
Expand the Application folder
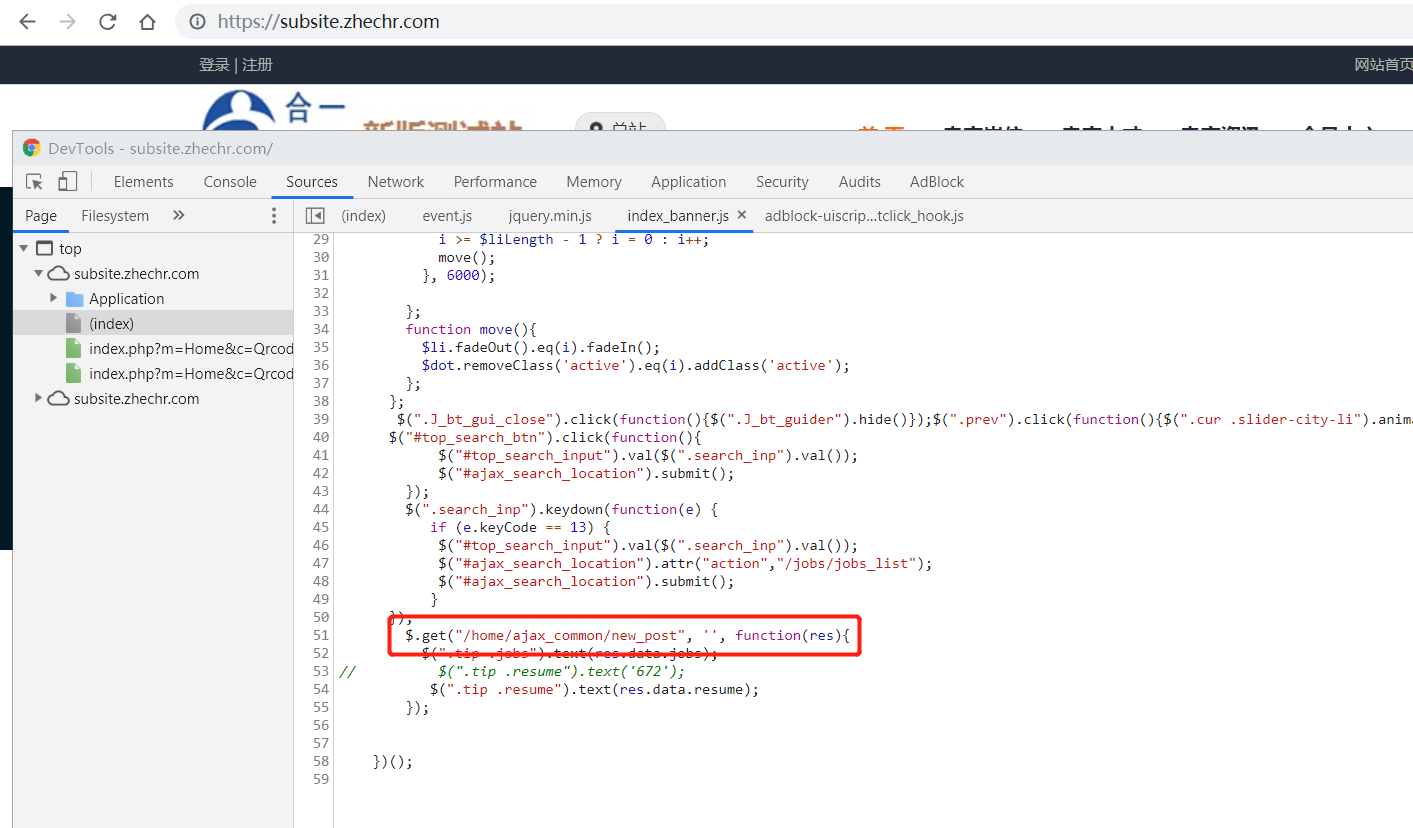click(x=55, y=299)
